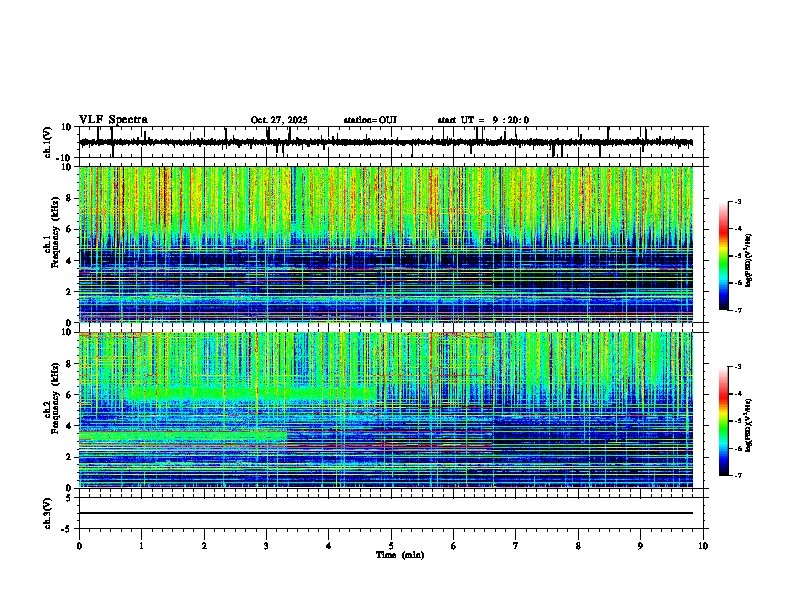Click the ch.1 voltage waveform plot

pos(393,142)
